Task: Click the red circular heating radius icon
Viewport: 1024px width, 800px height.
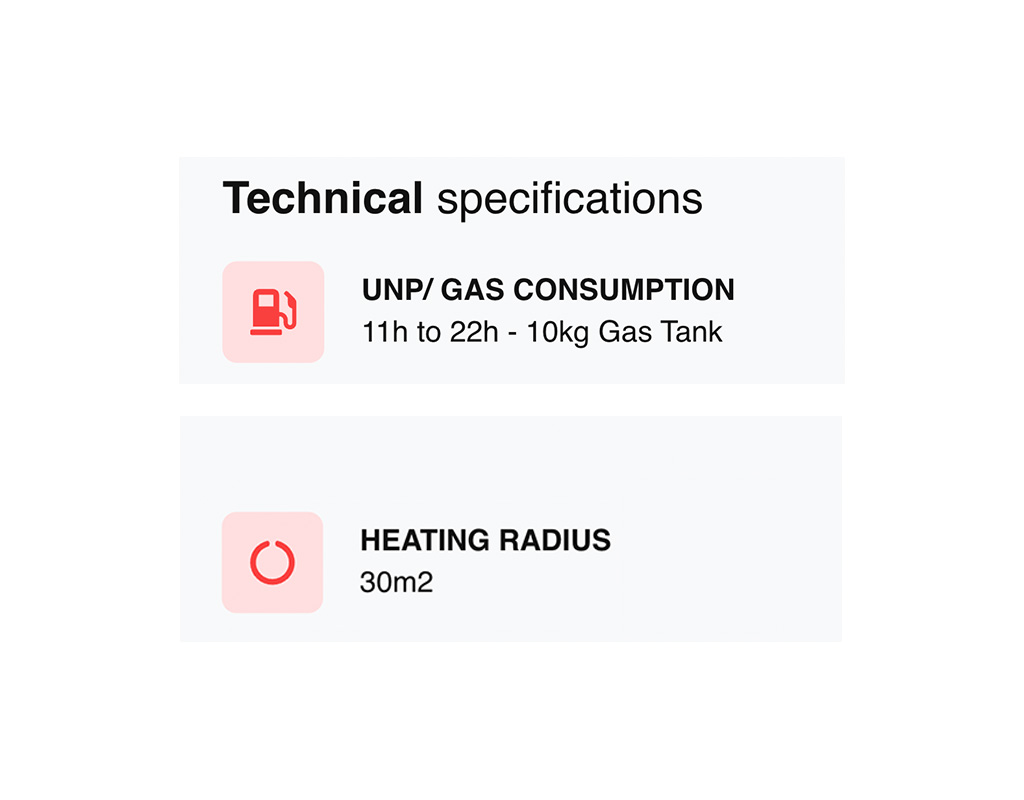Action: pos(272,562)
